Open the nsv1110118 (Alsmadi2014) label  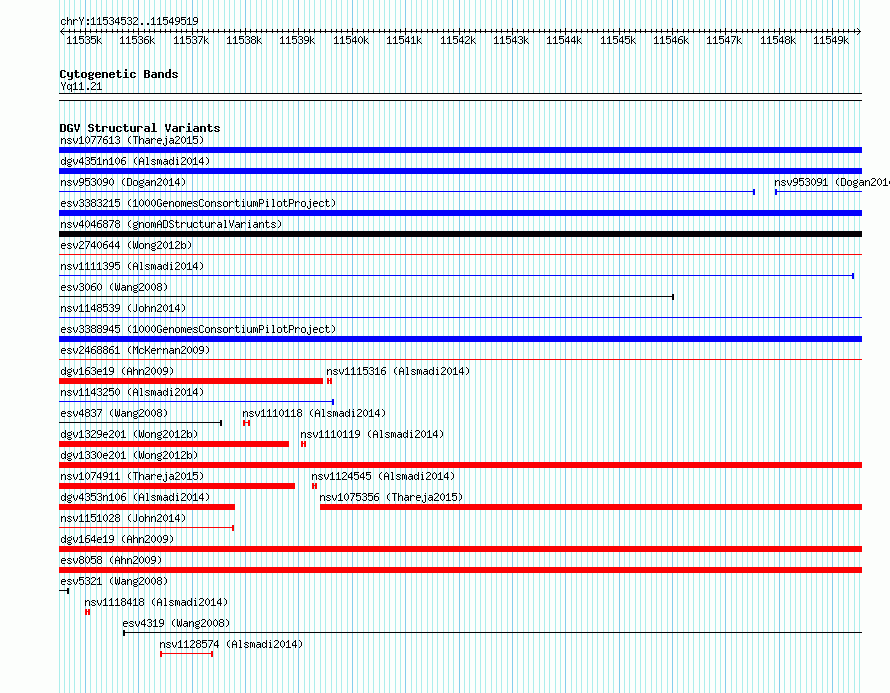tap(314, 413)
